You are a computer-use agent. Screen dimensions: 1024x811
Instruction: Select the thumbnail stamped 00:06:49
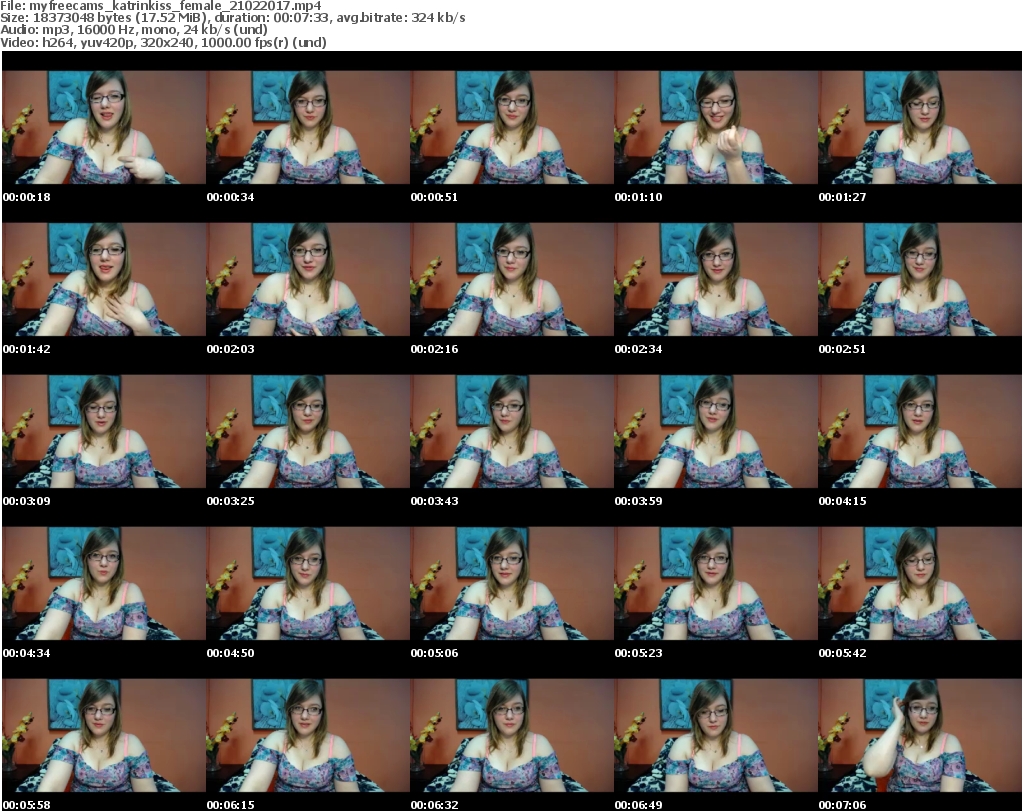(716, 736)
